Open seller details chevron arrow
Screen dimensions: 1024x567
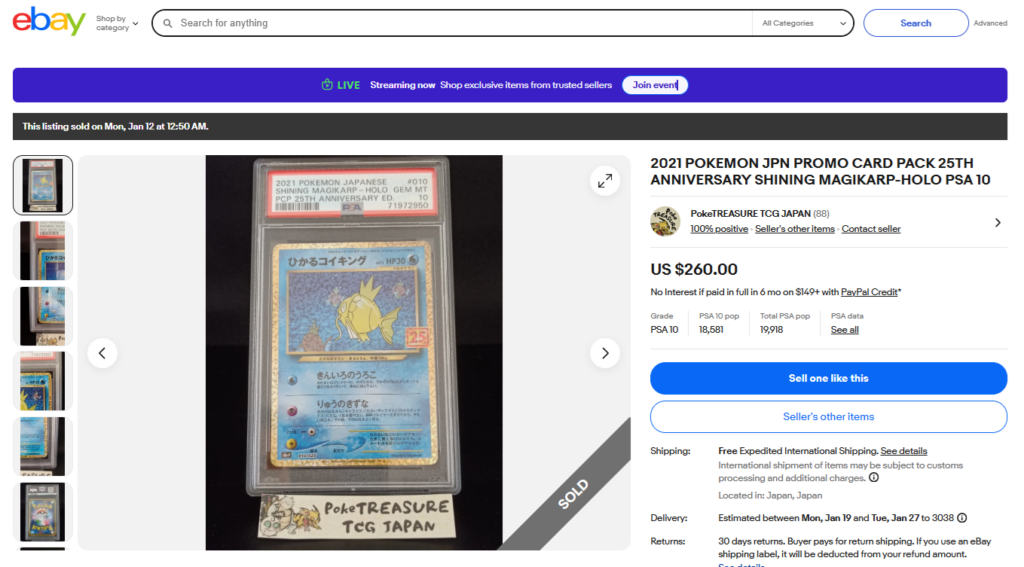pyautogui.click(x=998, y=223)
